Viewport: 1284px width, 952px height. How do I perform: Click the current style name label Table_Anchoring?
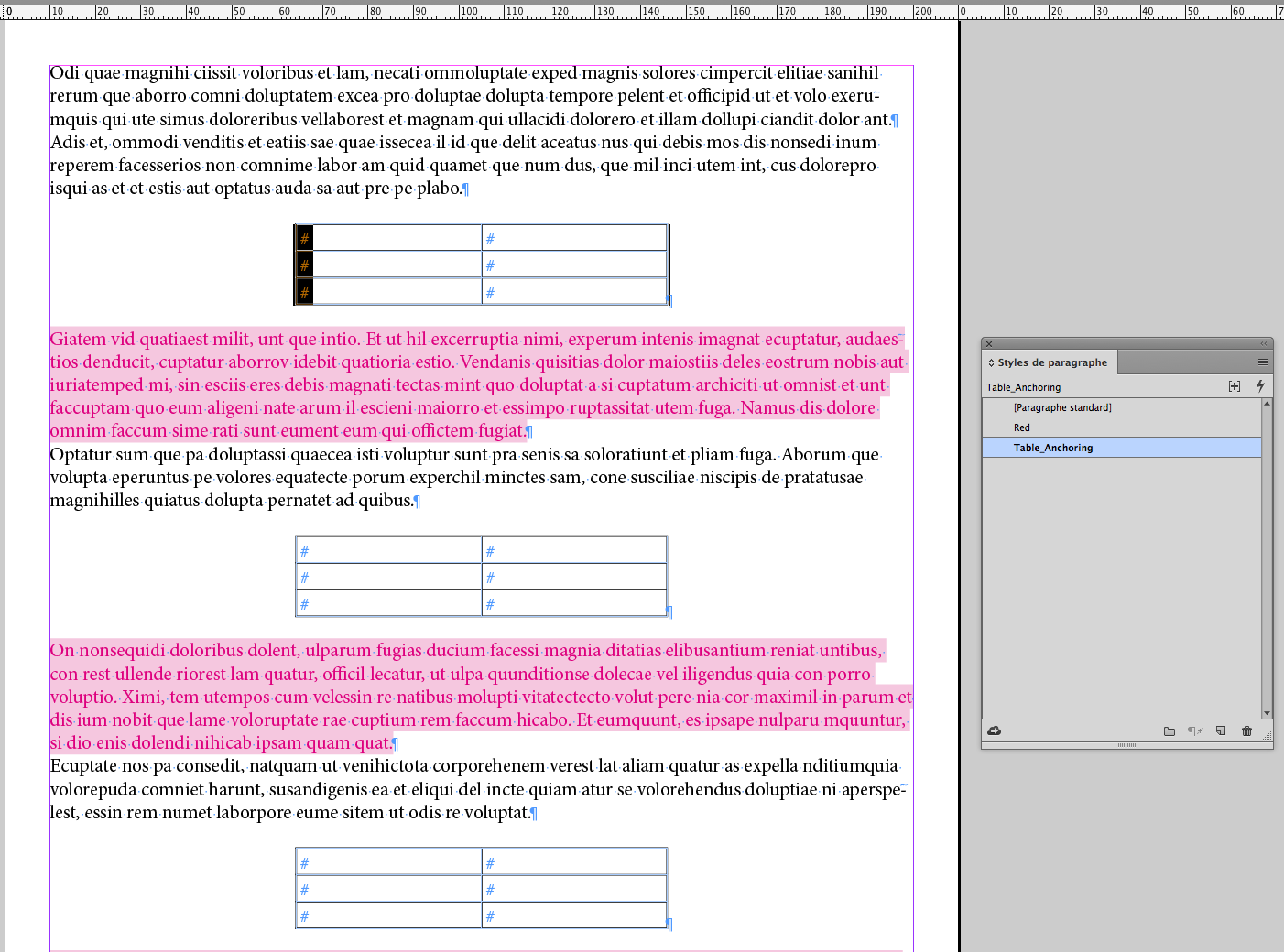coord(1023,387)
